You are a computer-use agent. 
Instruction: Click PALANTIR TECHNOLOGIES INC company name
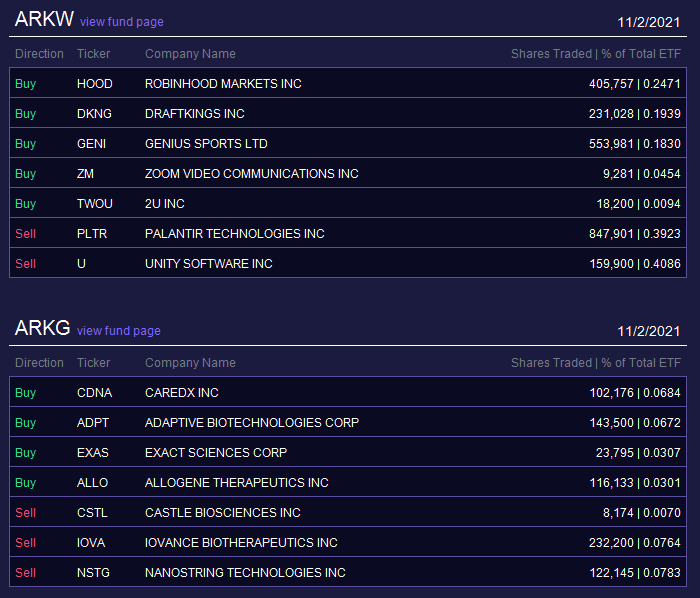click(235, 234)
